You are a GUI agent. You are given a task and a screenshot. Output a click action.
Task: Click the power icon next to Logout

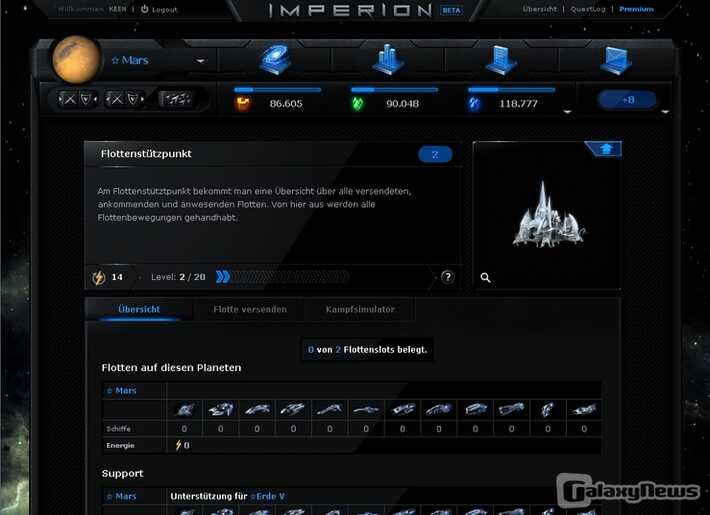point(144,9)
